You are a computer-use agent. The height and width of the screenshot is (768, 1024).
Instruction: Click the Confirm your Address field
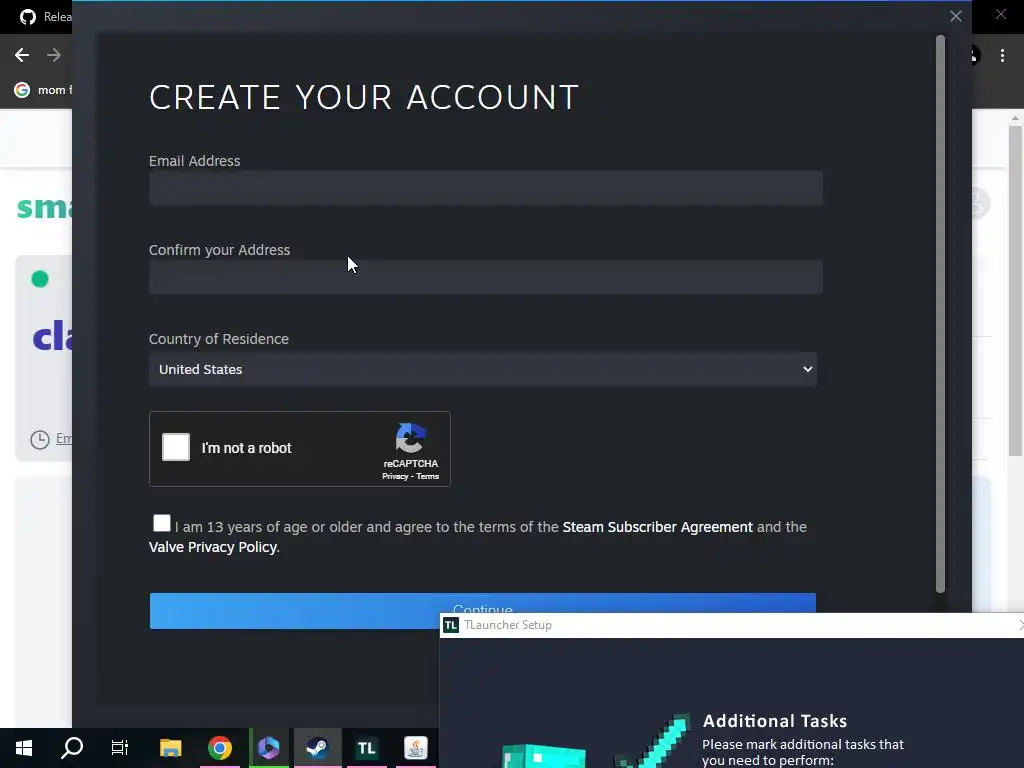click(485, 277)
